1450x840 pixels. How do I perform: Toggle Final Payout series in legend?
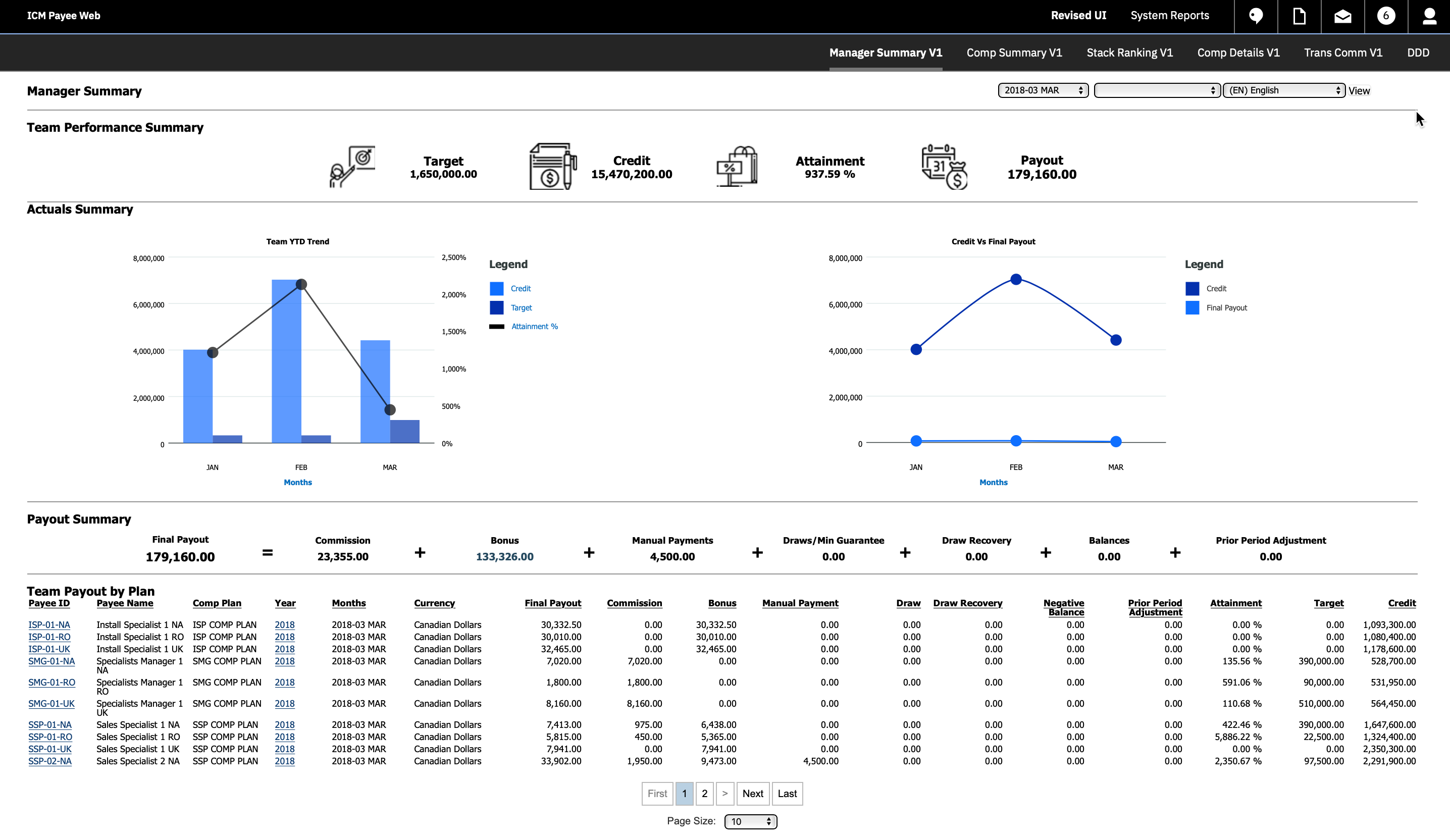[1226, 308]
